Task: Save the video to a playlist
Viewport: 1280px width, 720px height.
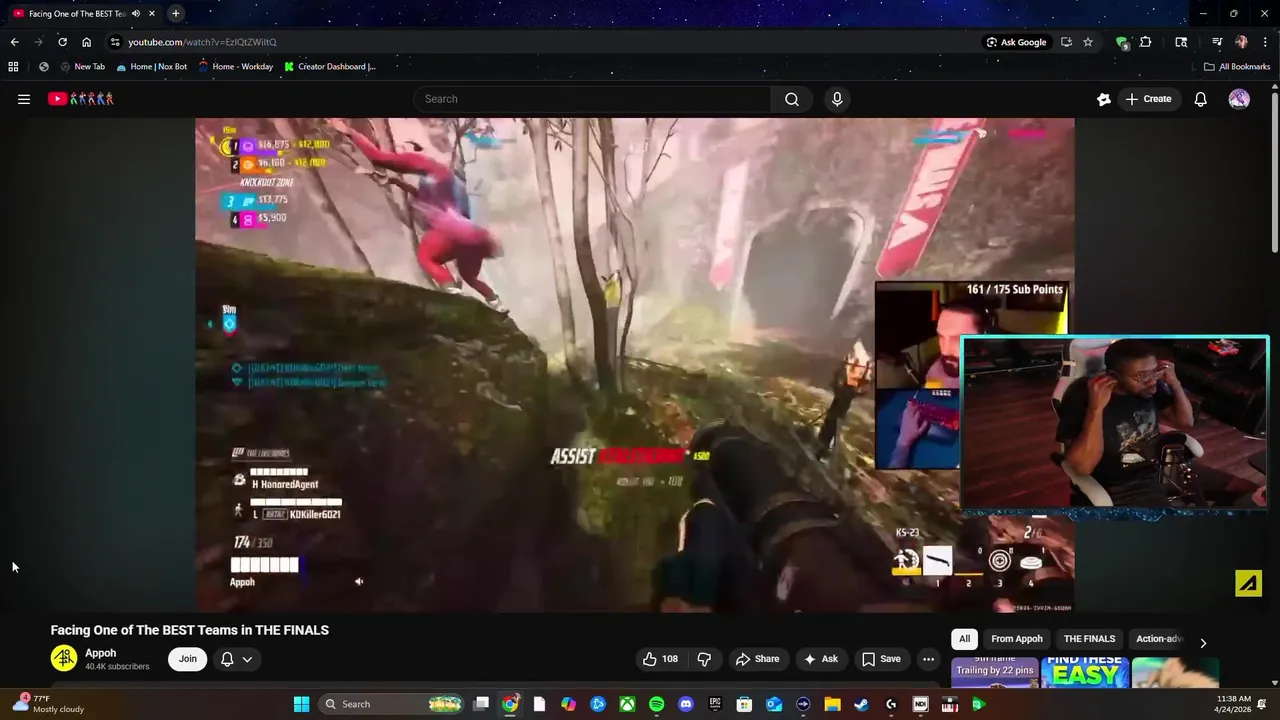Action: (x=881, y=659)
